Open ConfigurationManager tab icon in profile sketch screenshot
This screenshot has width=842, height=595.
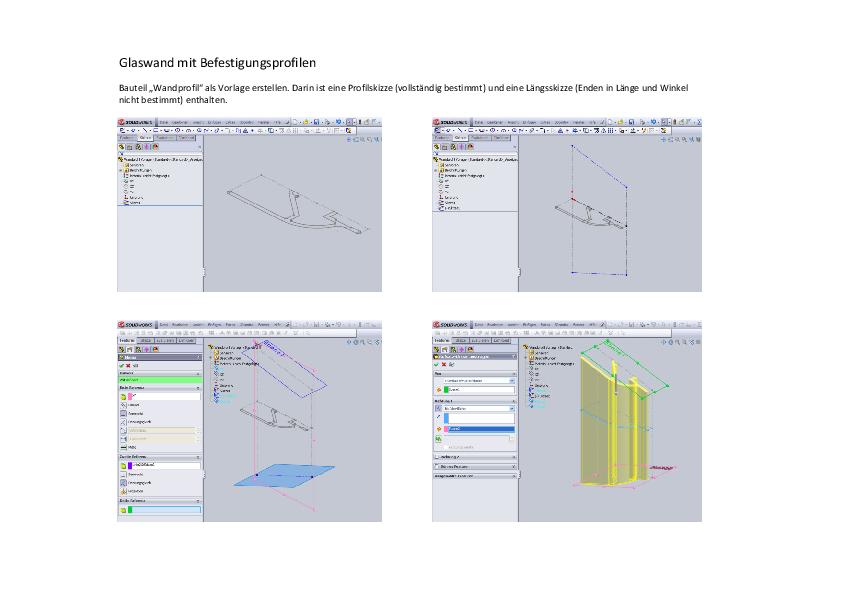click(138, 147)
